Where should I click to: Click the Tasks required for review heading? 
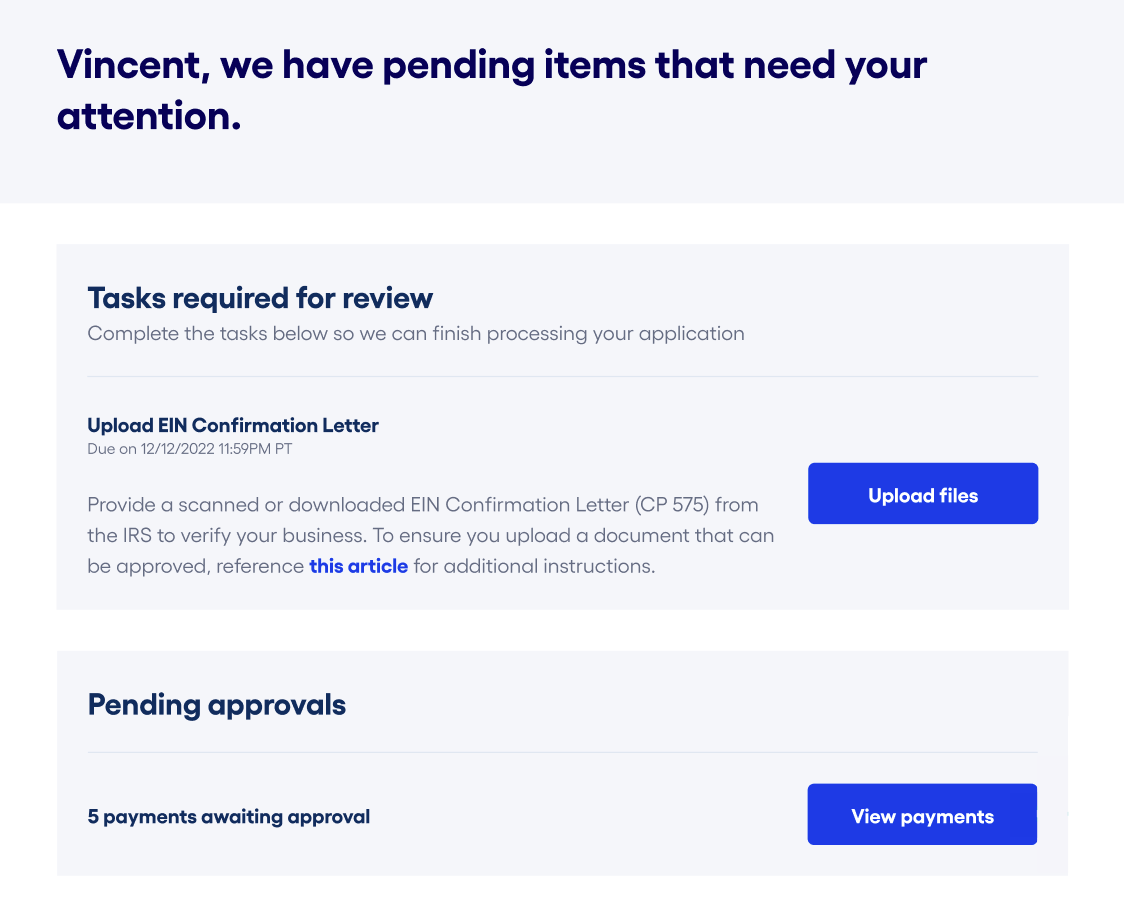coord(260,297)
